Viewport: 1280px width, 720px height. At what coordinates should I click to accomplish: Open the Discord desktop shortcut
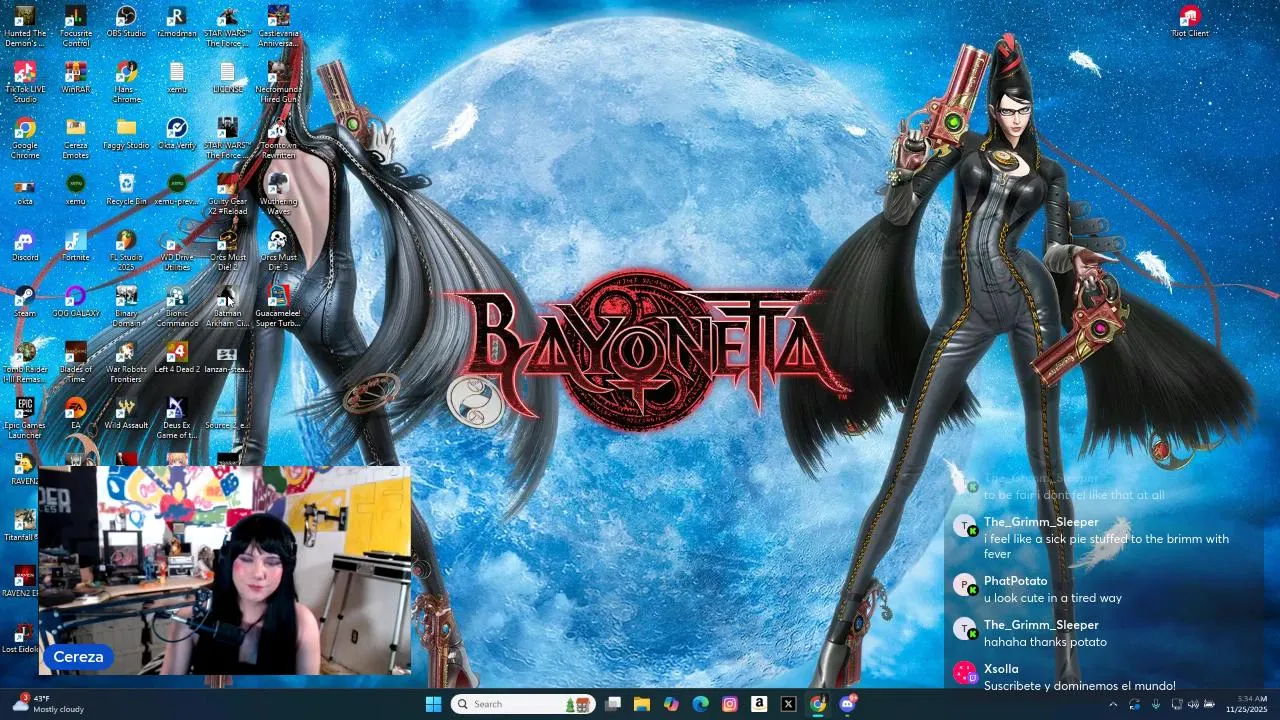click(x=25, y=247)
